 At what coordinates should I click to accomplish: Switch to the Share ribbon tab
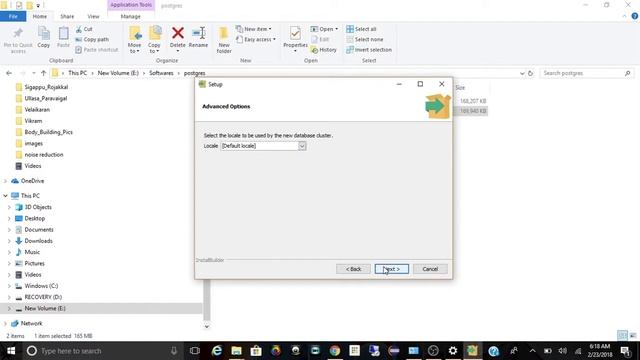(x=67, y=16)
